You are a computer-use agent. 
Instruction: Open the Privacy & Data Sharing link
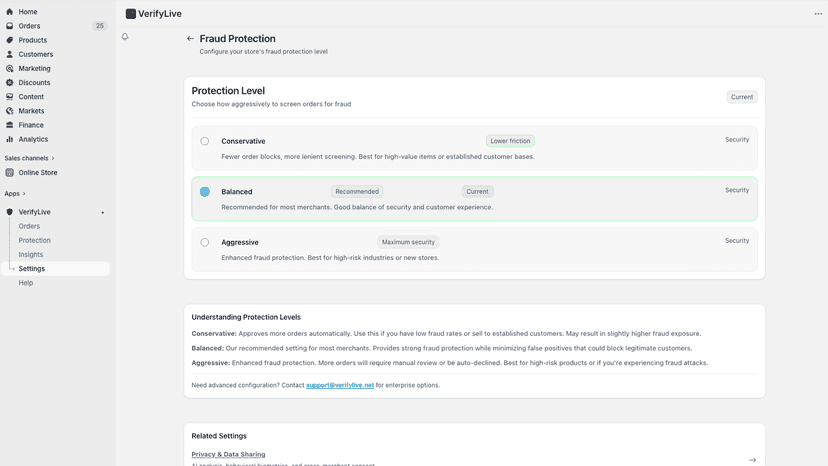(x=228, y=454)
